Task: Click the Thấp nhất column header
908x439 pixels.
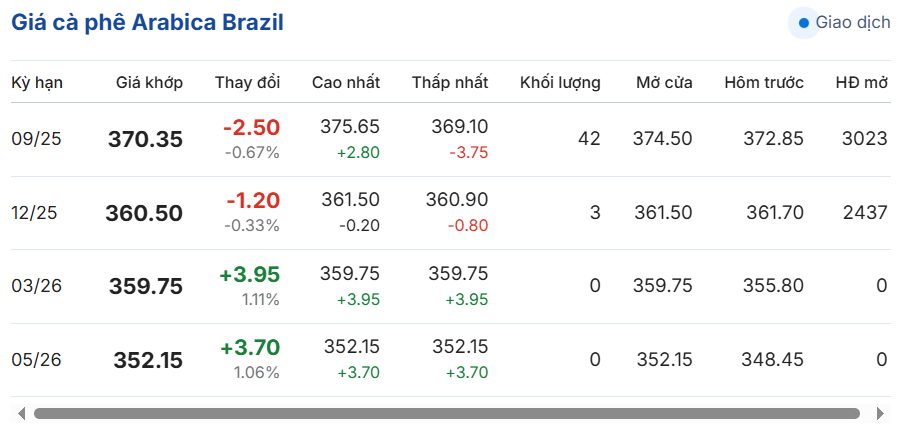Action: tap(450, 83)
